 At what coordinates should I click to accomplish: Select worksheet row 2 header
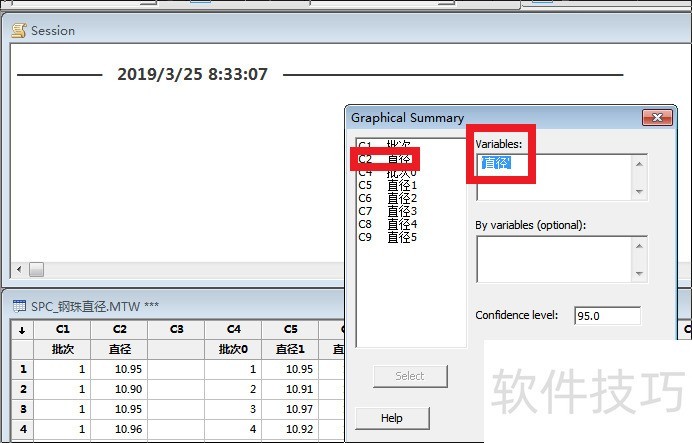(23, 389)
